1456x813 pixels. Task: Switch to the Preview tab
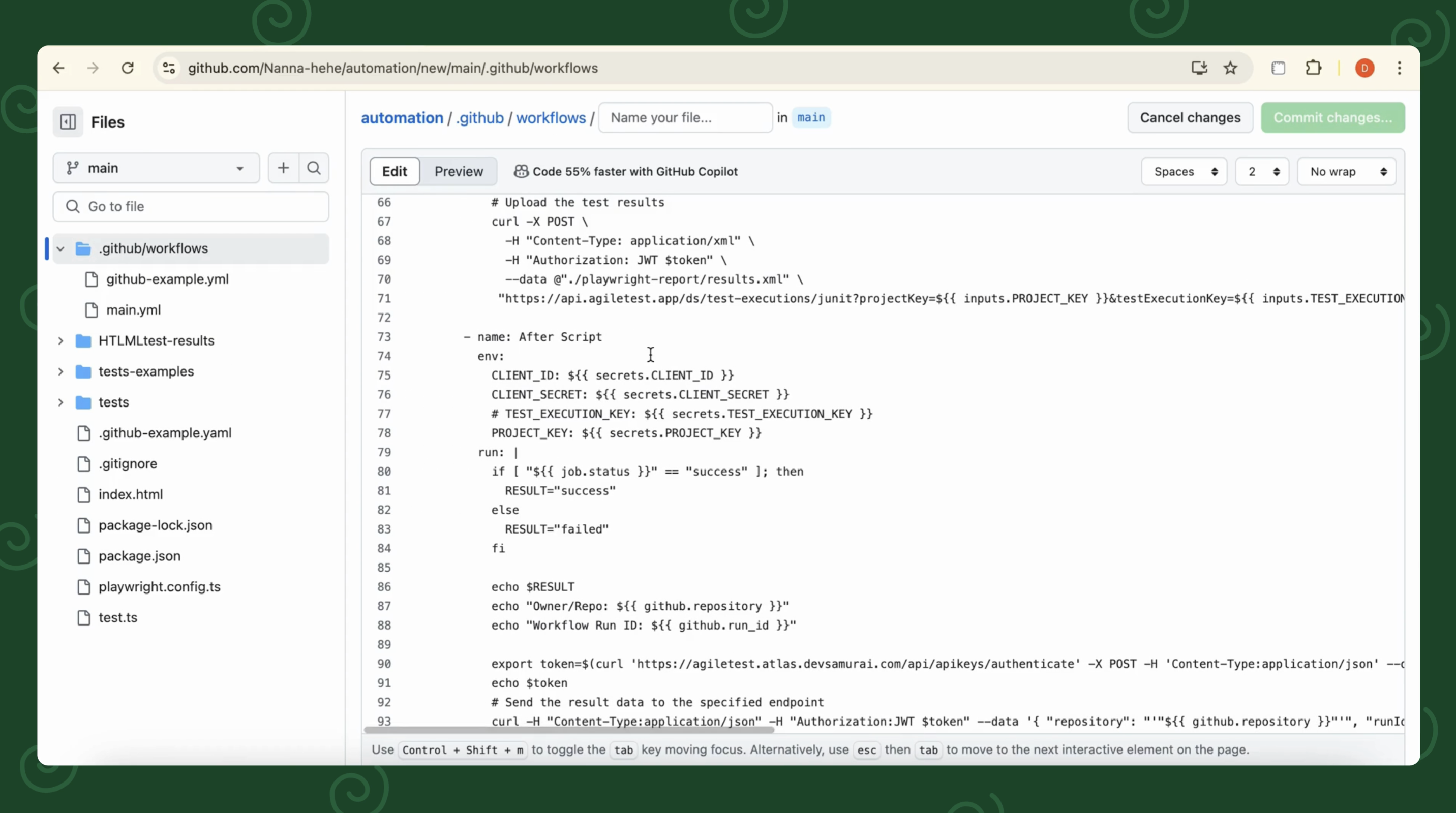(459, 171)
